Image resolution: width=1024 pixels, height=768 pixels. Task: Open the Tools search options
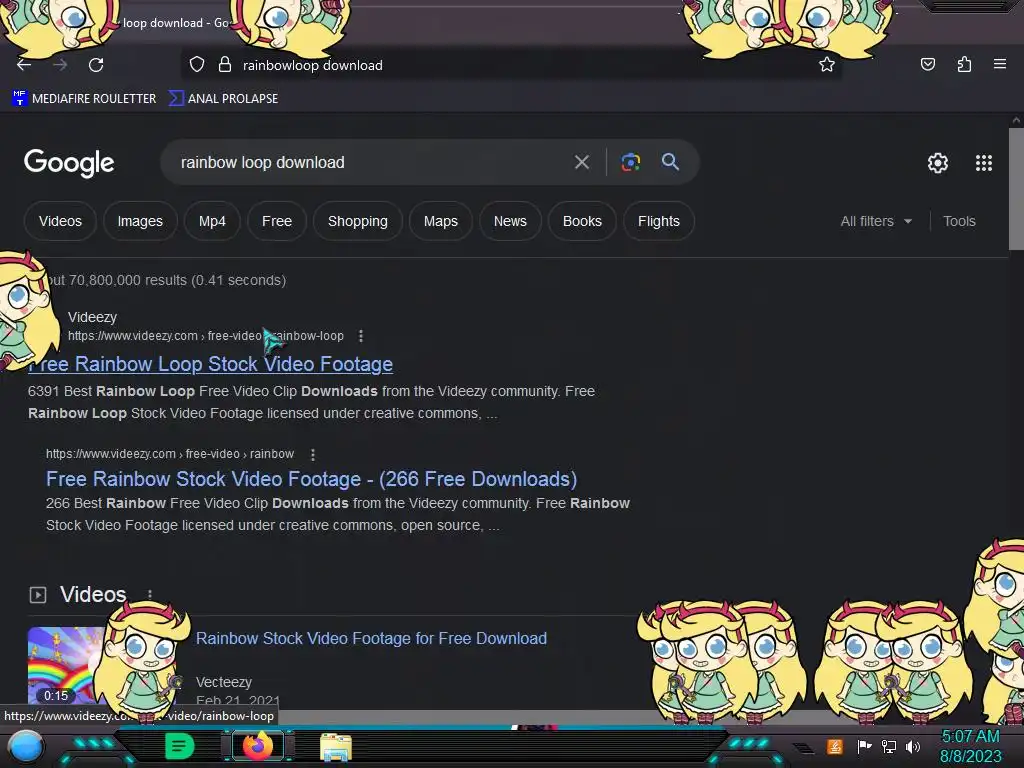point(959,221)
